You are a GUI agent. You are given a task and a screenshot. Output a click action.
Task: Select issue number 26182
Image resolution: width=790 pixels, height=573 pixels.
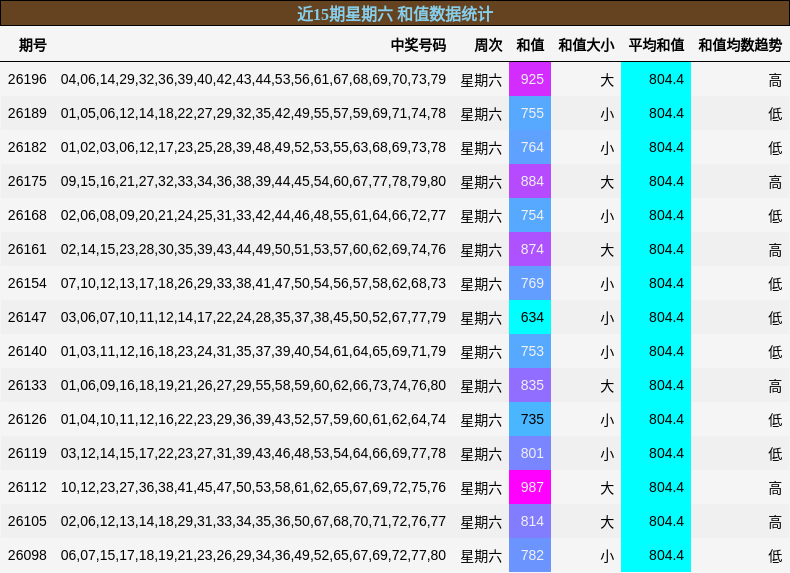(x=27, y=148)
